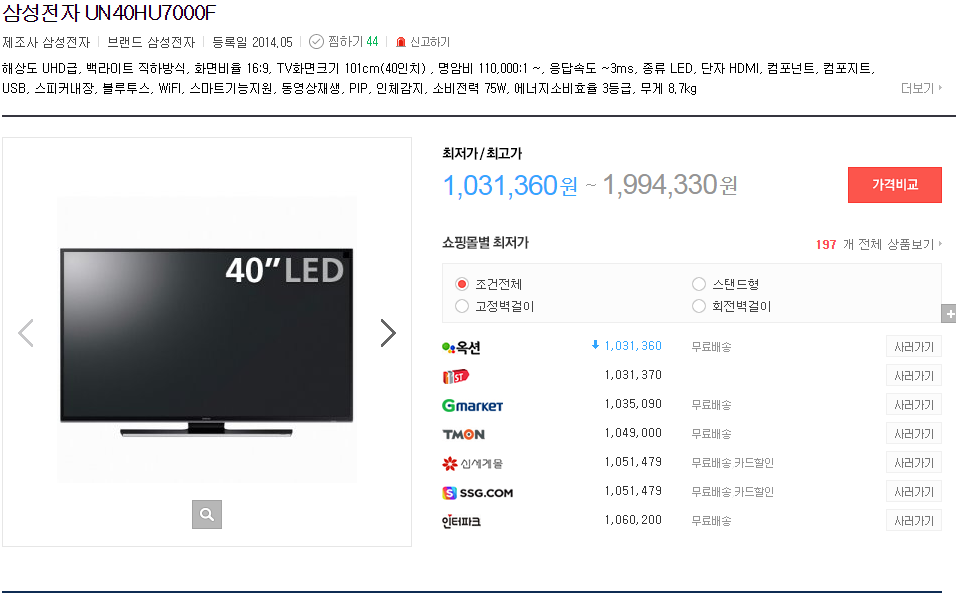Click 무료배송 in the TMON row
This screenshot has height=593, width=956.
click(712, 433)
